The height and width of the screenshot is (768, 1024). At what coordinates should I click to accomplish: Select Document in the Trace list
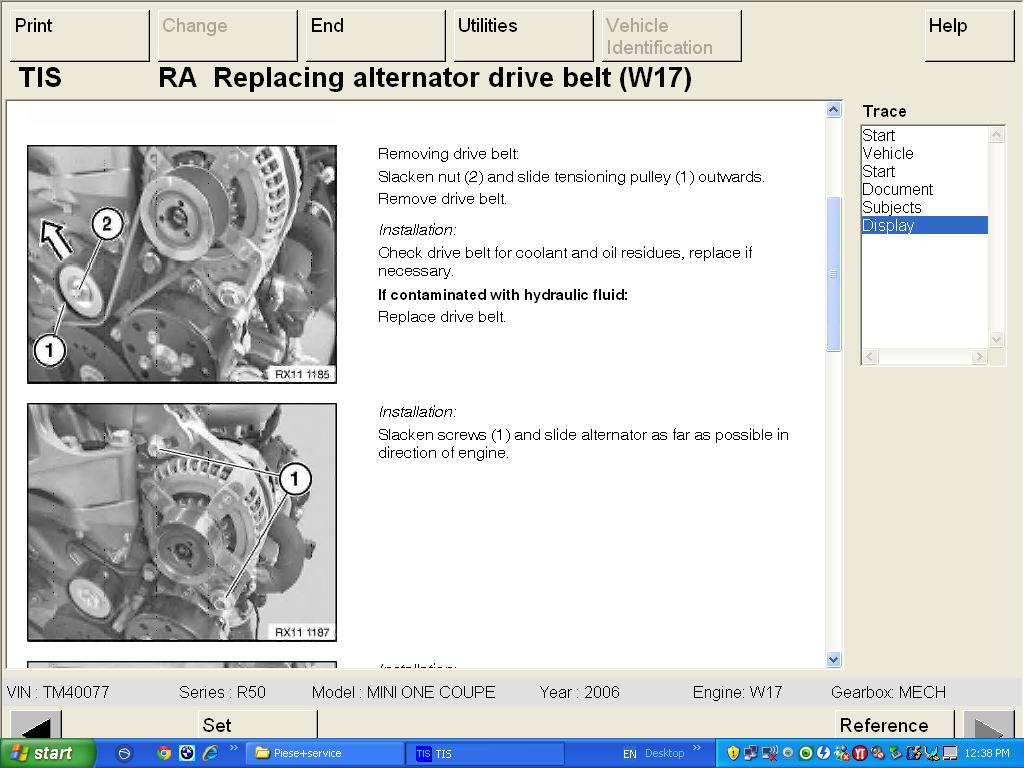[897, 189]
